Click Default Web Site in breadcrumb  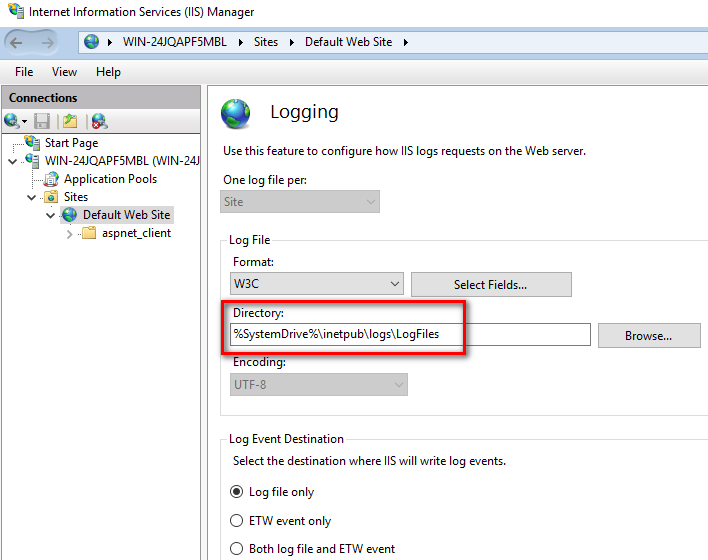click(348, 42)
